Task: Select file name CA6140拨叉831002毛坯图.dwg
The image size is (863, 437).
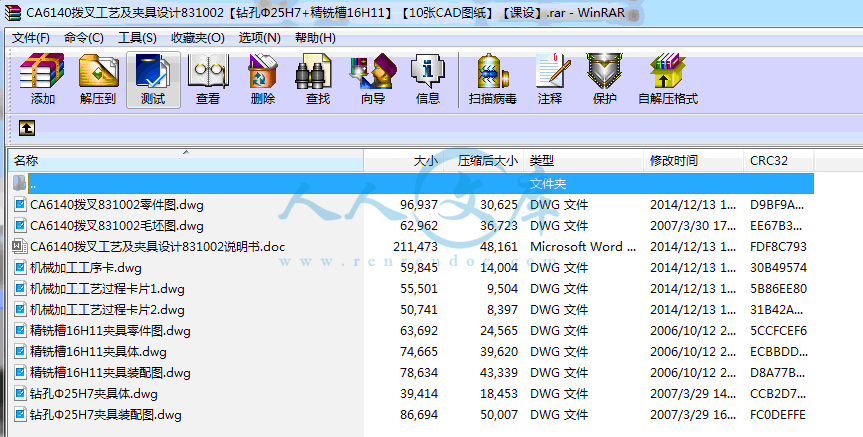Action: point(117,226)
